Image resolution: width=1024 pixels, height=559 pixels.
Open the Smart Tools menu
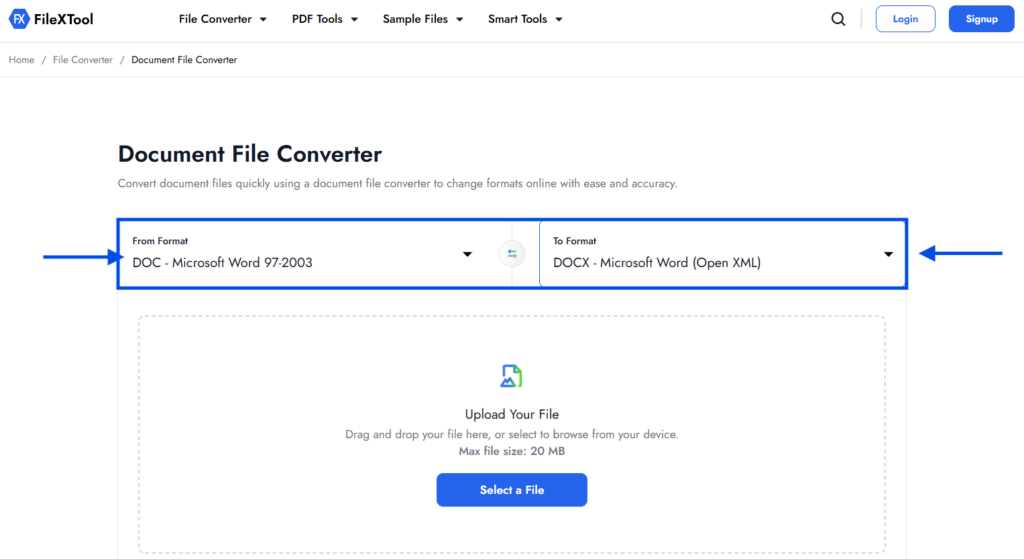(525, 19)
